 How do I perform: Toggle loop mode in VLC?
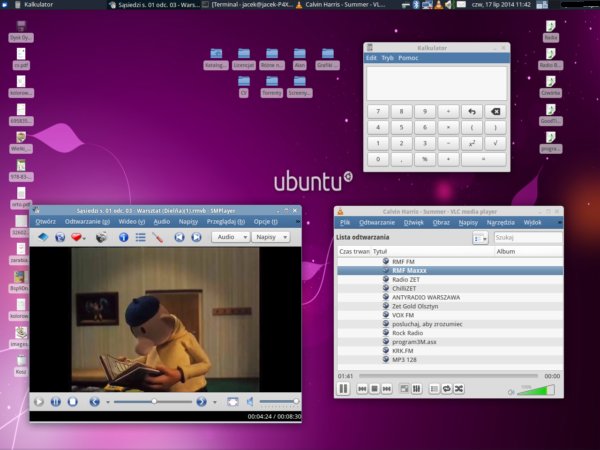(446, 389)
